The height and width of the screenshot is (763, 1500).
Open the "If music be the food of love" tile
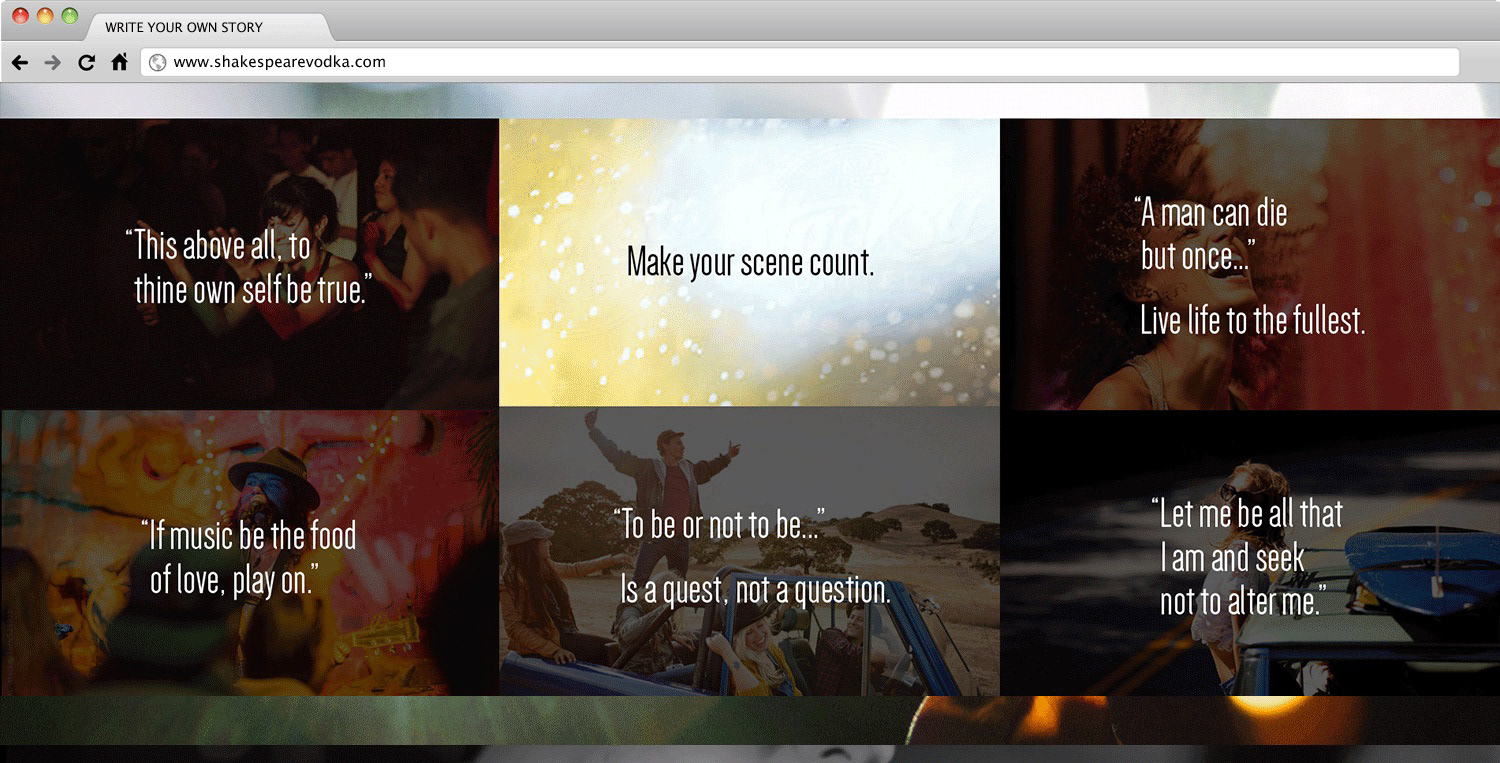[x=250, y=557]
